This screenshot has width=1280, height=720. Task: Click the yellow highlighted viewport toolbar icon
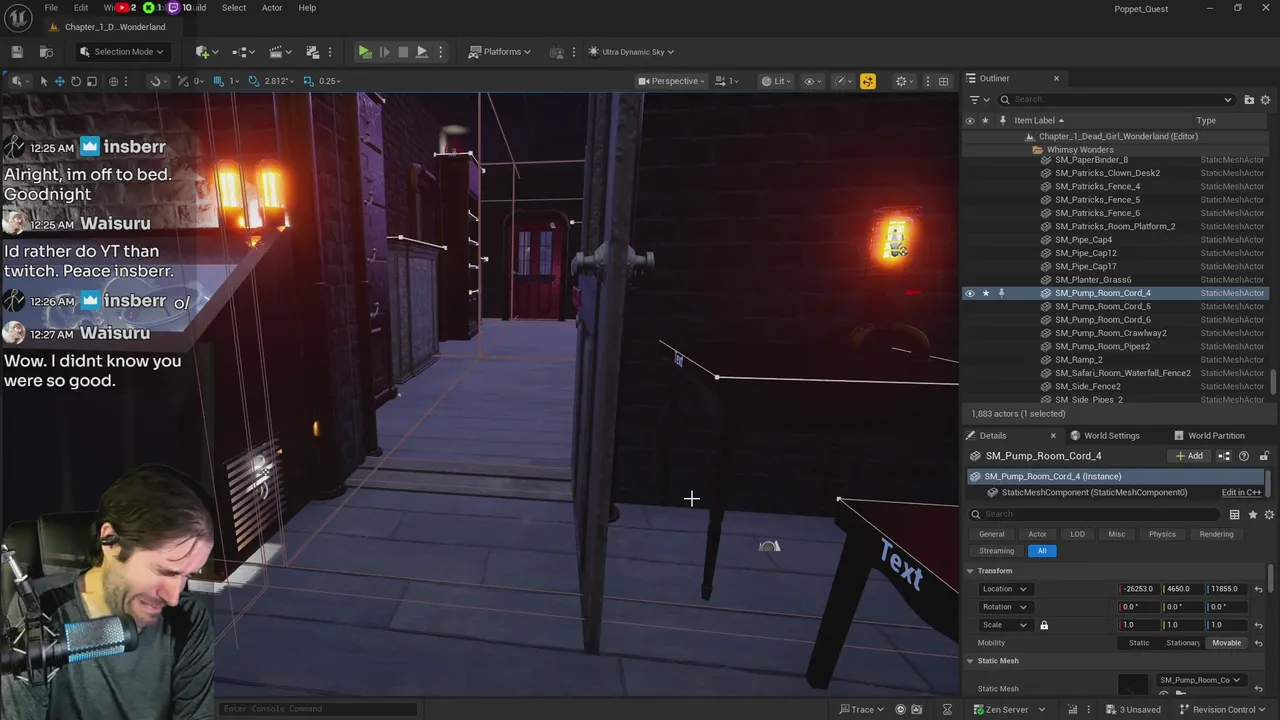pyautogui.click(x=867, y=81)
